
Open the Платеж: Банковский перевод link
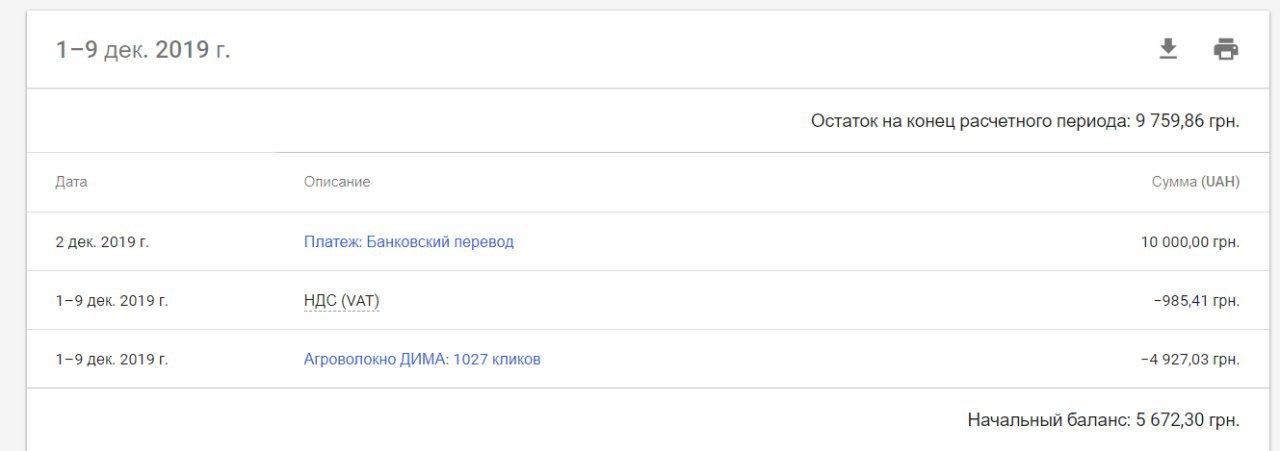(409, 242)
